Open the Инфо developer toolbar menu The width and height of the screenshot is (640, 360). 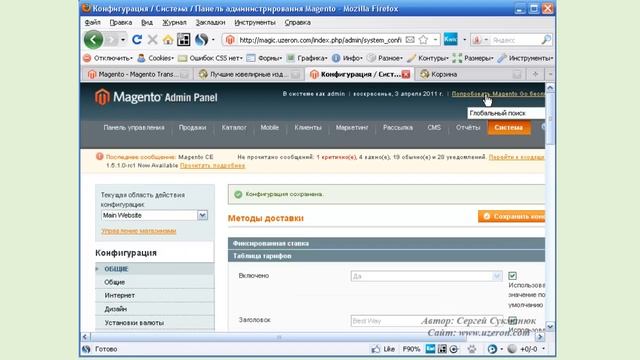[x=347, y=58]
